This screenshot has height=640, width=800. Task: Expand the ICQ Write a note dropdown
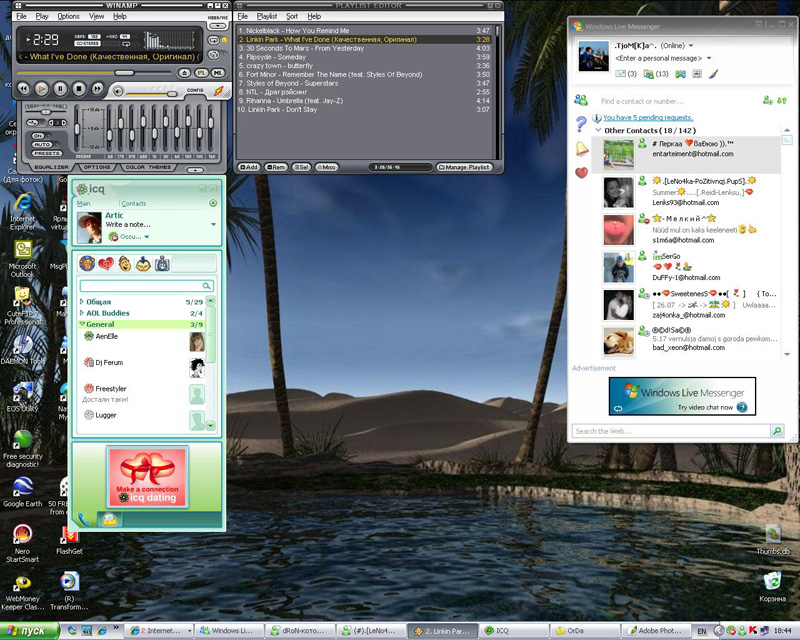click(213, 225)
